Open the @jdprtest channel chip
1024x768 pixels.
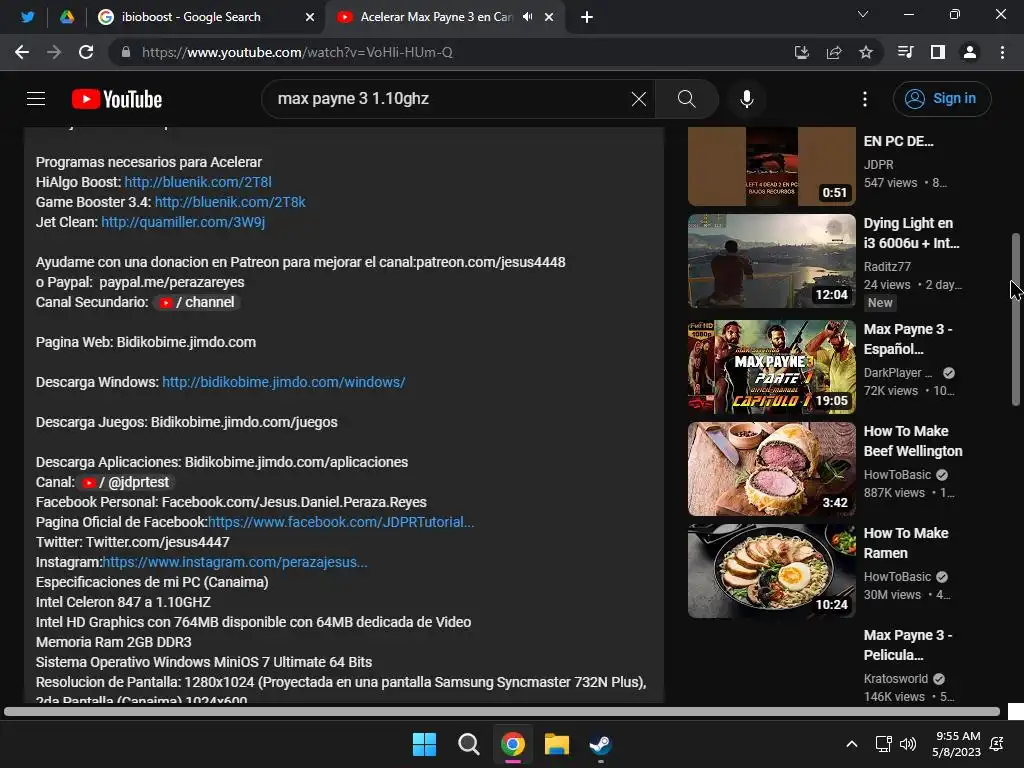(126, 483)
